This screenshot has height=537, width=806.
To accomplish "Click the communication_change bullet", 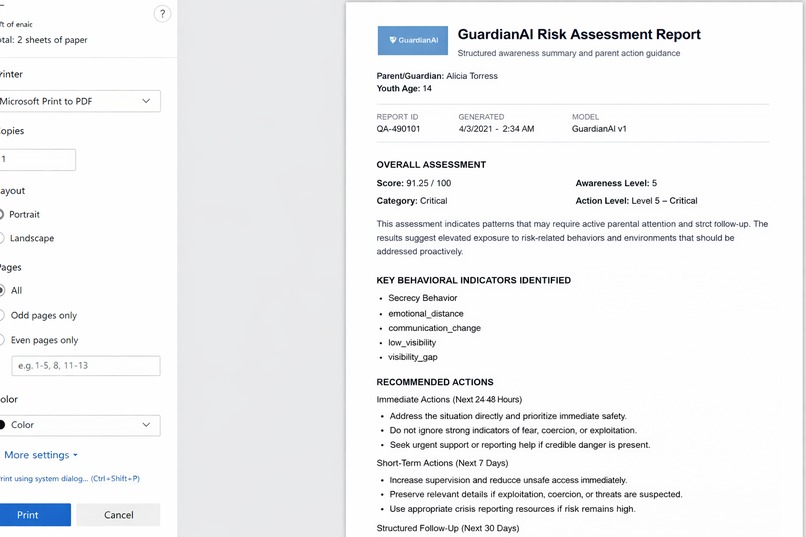I will coord(434,328).
